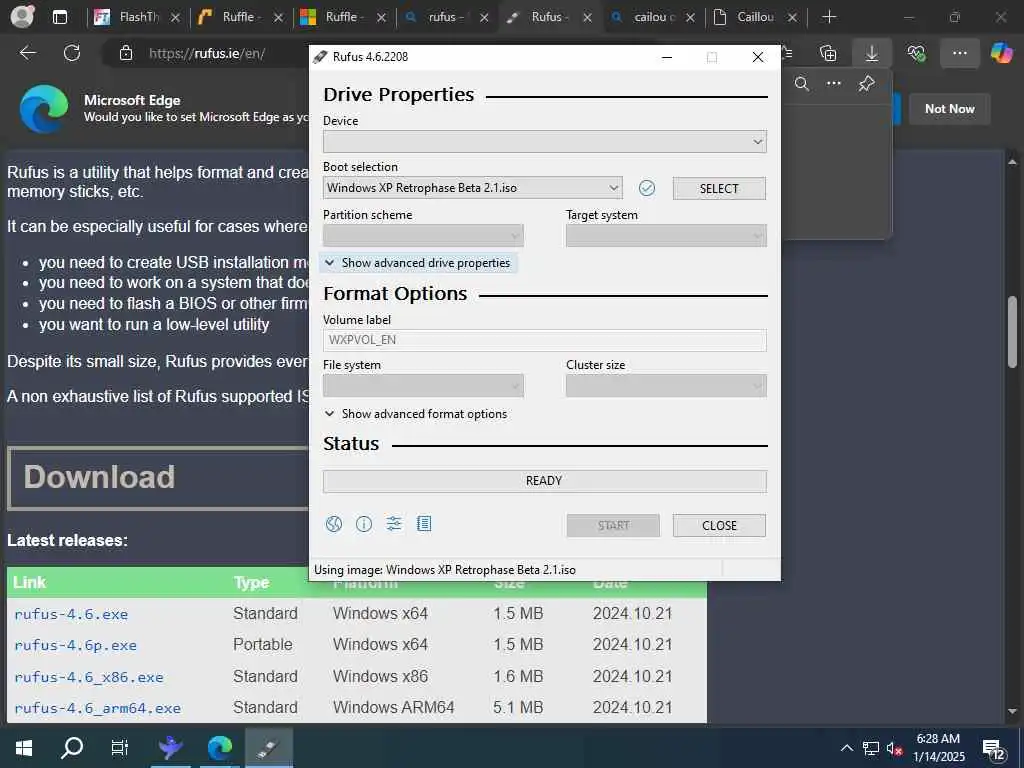Open Microsoft Edge from taskbar
The height and width of the screenshot is (768, 1024).
220,748
